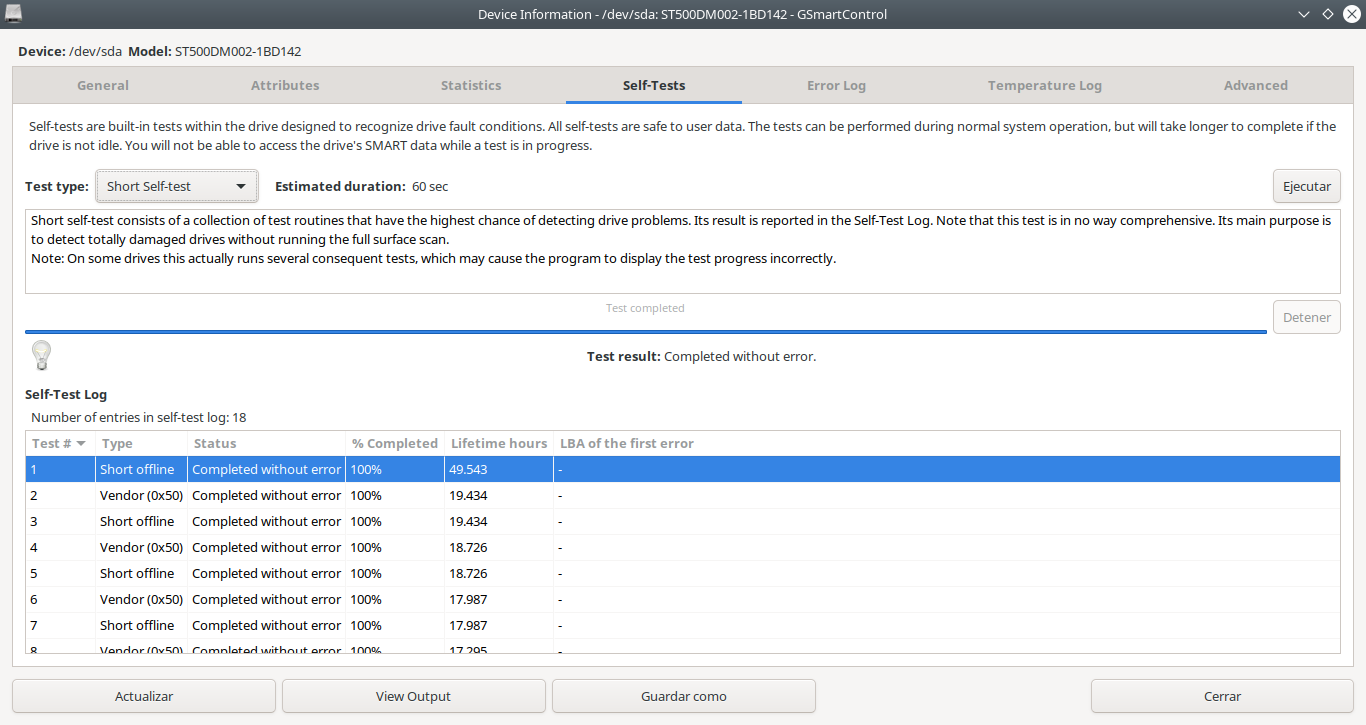Click the title bar minimize chevron icon
Image resolution: width=1366 pixels, height=725 pixels.
click(x=1304, y=14)
